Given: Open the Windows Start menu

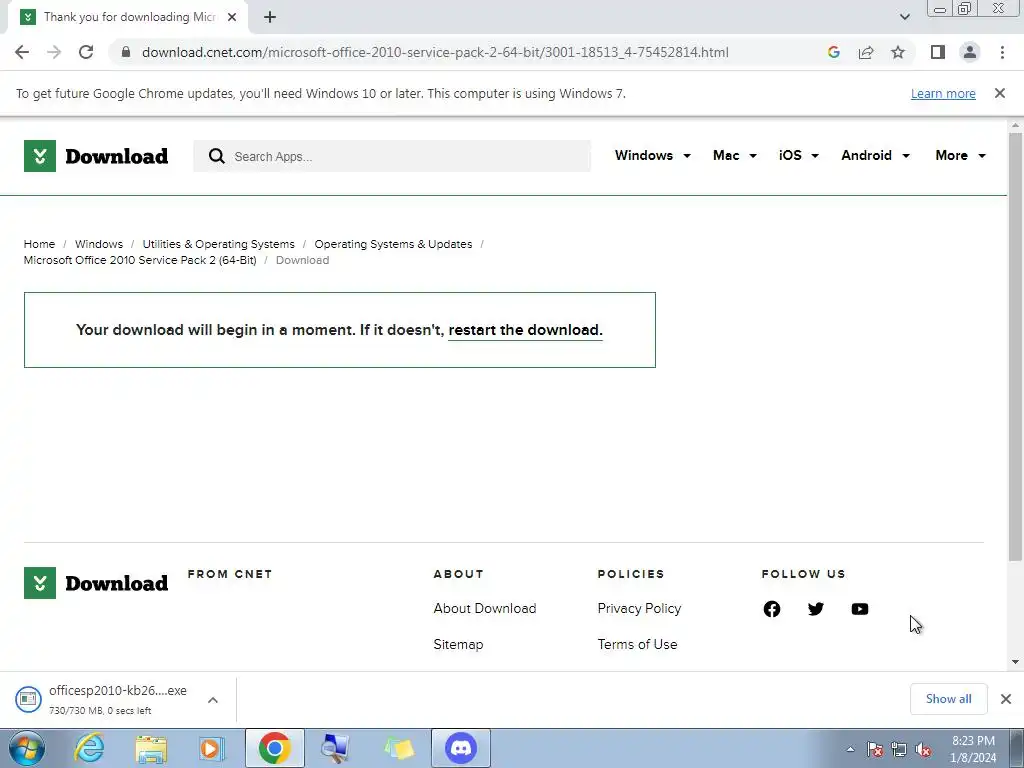Looking at the screenshot, I should click(x=27, y=748).
